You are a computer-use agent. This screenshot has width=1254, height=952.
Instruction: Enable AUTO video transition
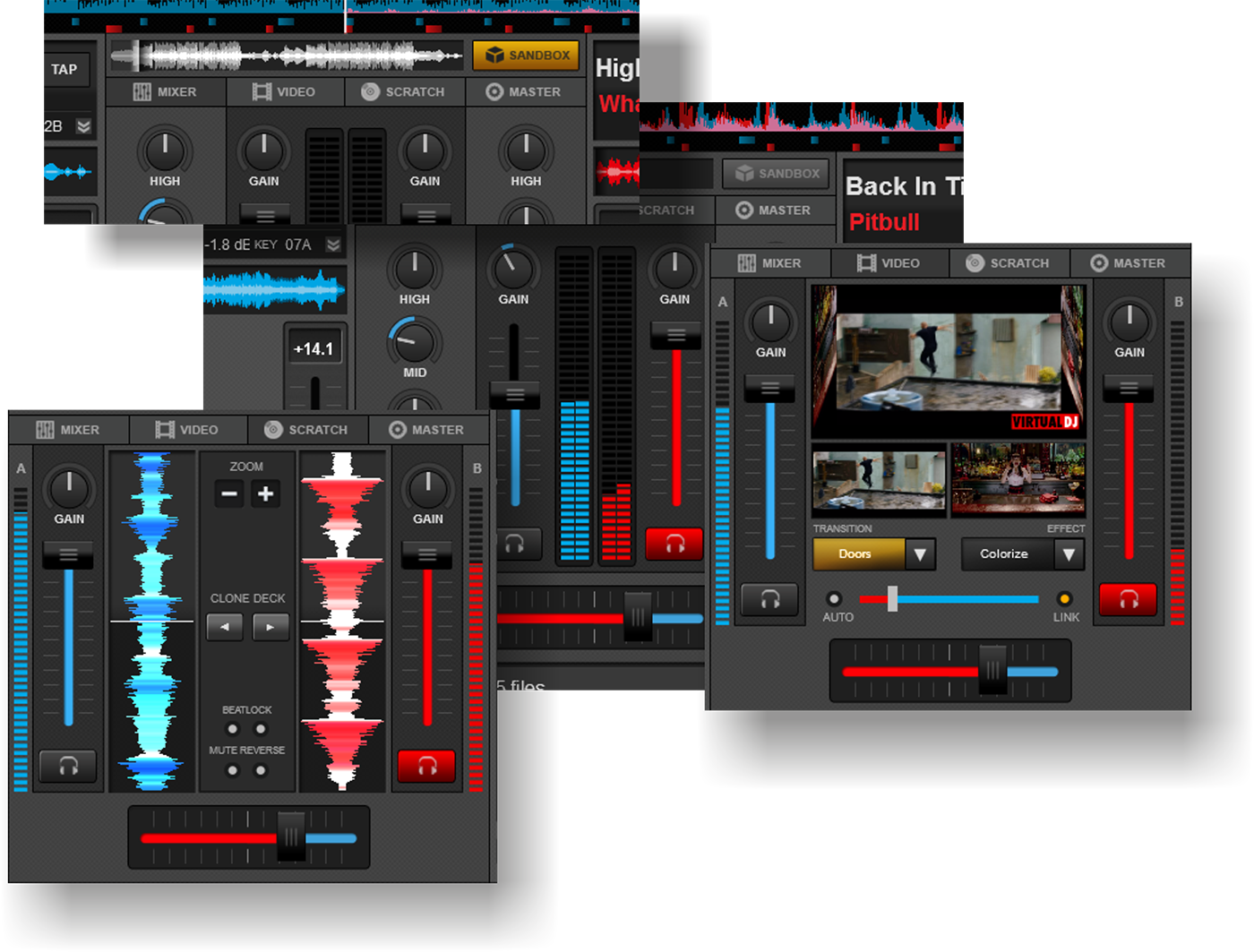836,600
